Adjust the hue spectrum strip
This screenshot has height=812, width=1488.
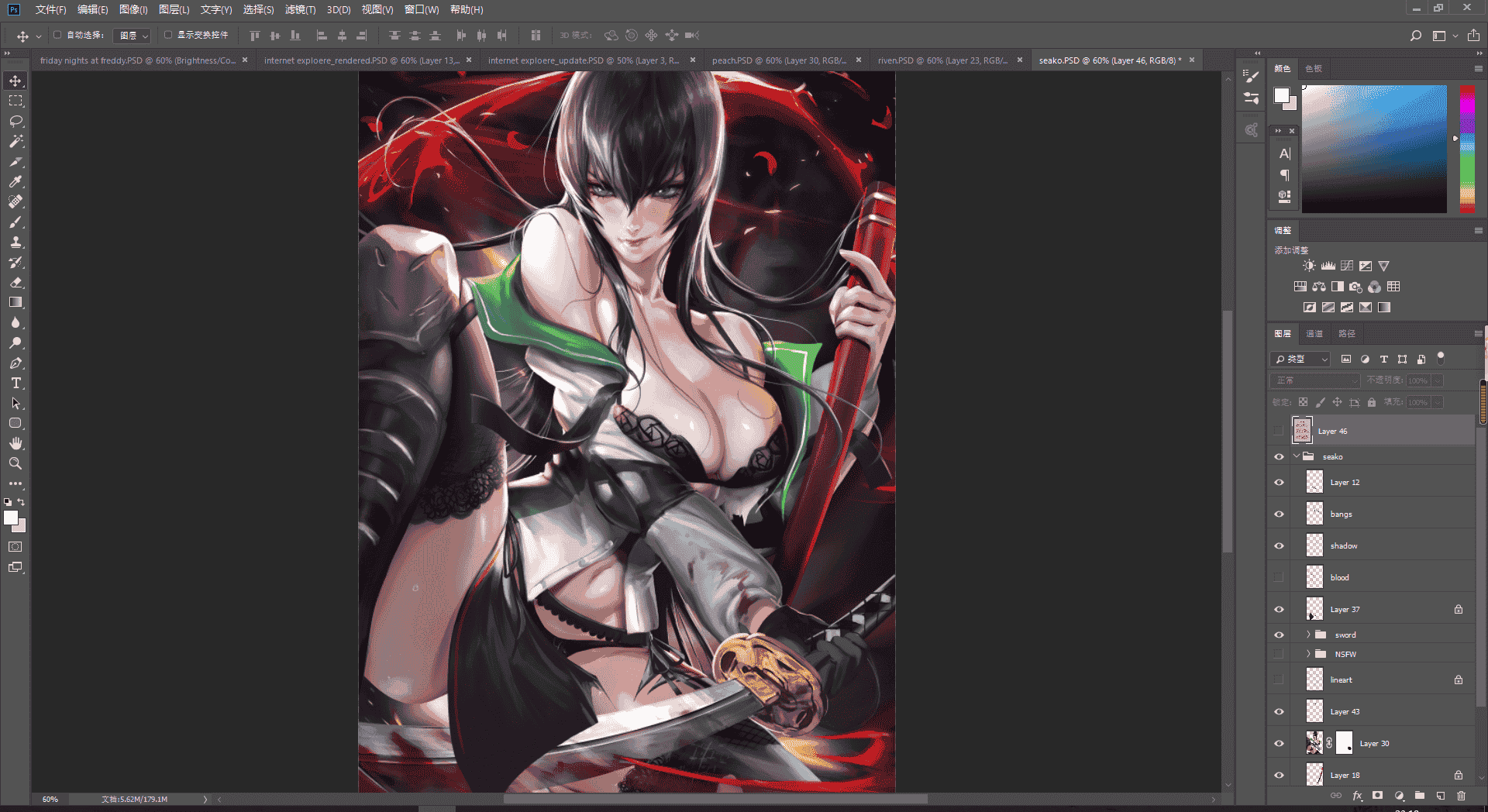coord(1467,149)
